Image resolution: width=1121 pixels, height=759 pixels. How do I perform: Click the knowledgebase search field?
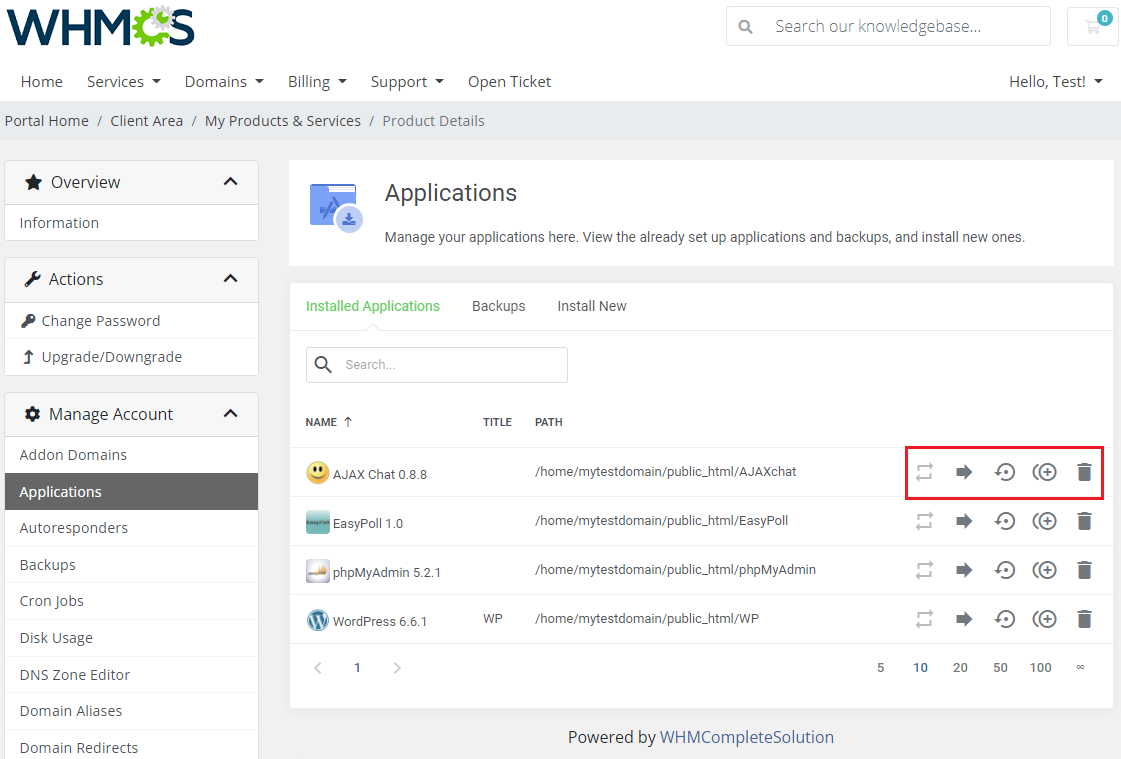click(889, 26)
